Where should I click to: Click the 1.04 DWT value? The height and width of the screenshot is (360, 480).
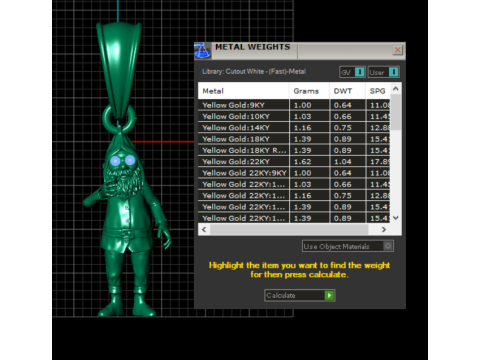click(342, 162)
